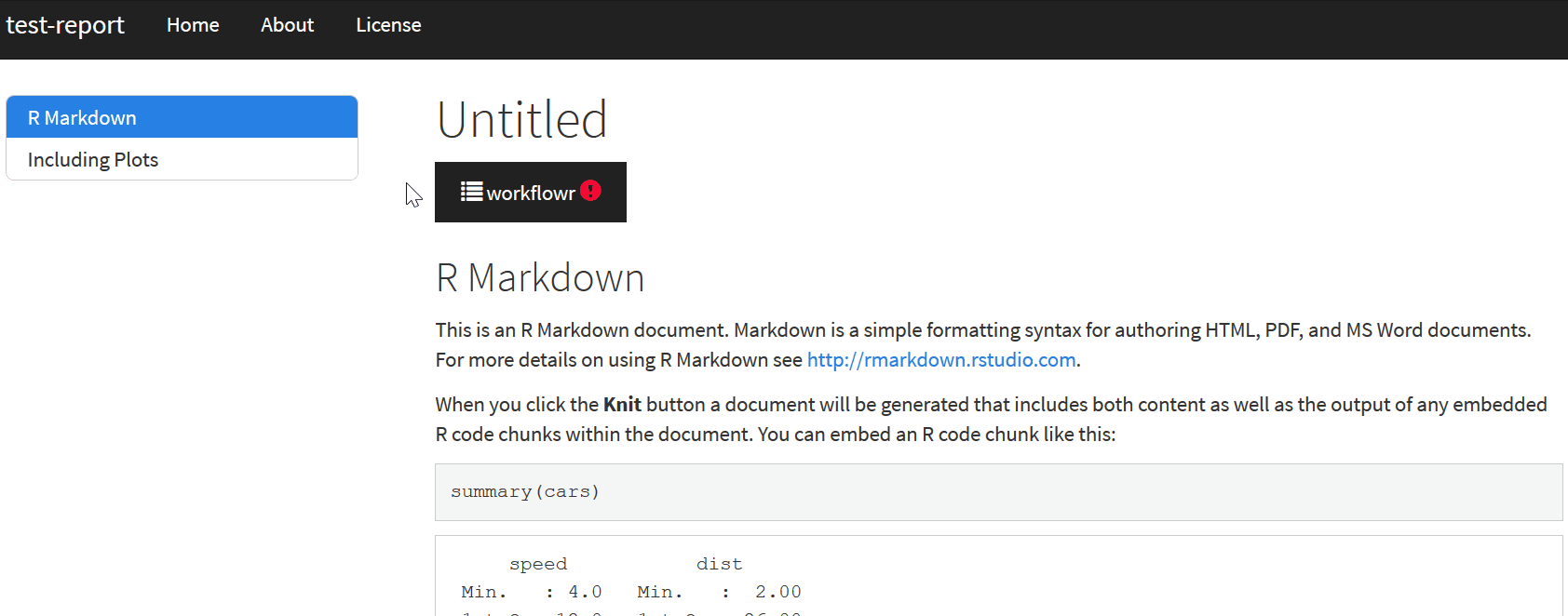Click the test-report site title
Screen dimensions: 1568x616
(65, 25)
